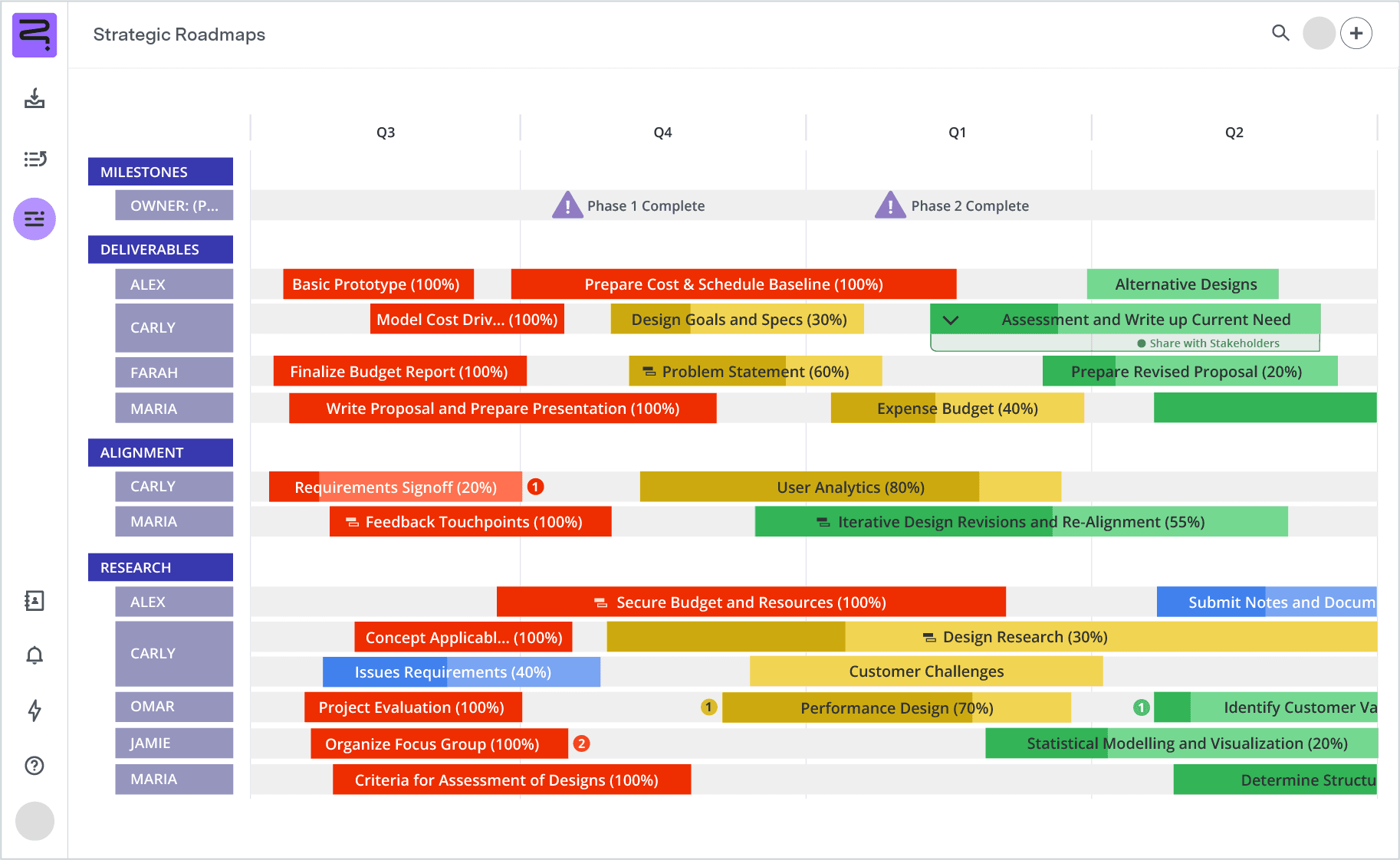Collapse the DELIVERABLES section header

pyautogui.click(x=159, y=249)
